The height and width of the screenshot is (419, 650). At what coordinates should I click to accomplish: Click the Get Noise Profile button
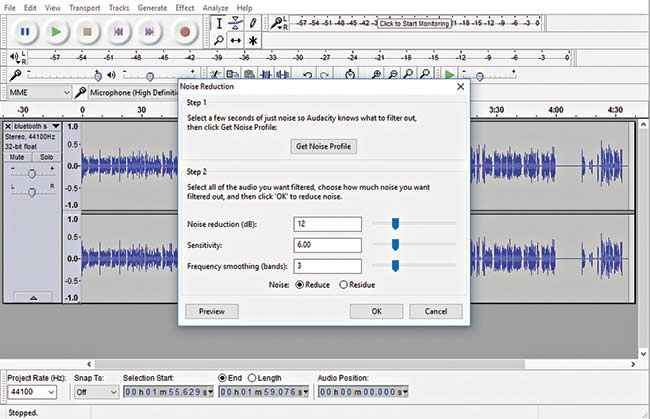323,146
